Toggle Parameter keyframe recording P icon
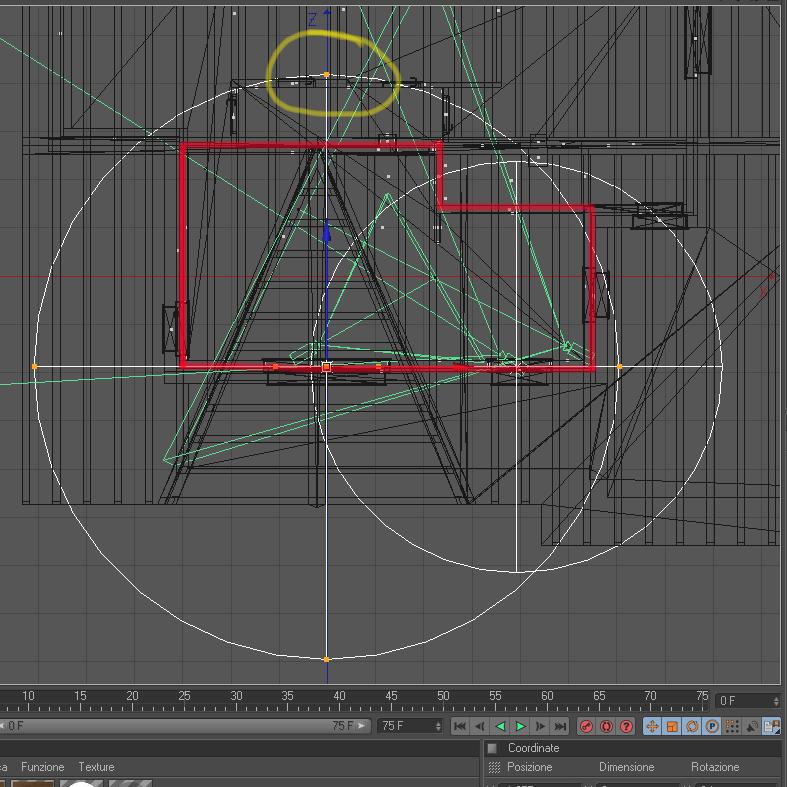The image size is (787, 787). point(712,726)
